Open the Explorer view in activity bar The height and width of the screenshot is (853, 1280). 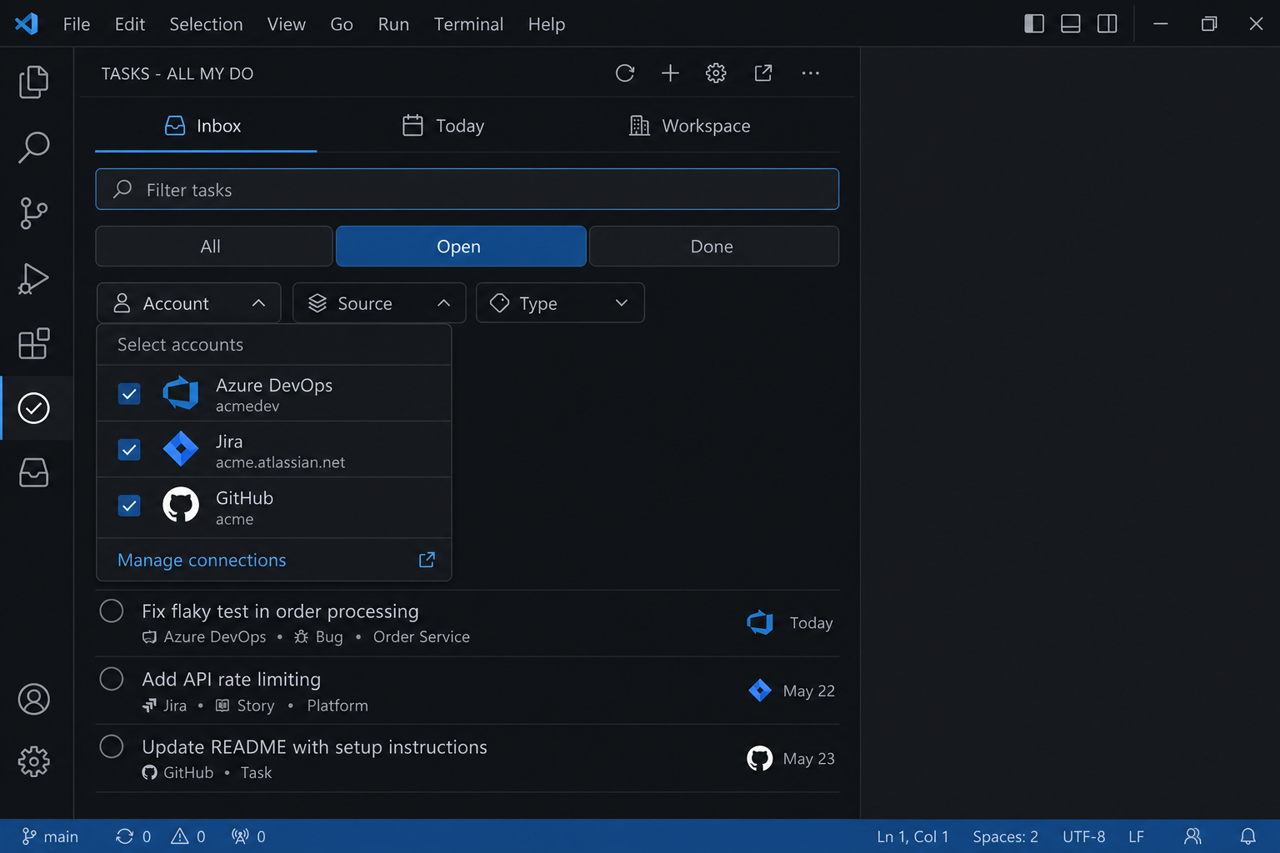[34, 82]
